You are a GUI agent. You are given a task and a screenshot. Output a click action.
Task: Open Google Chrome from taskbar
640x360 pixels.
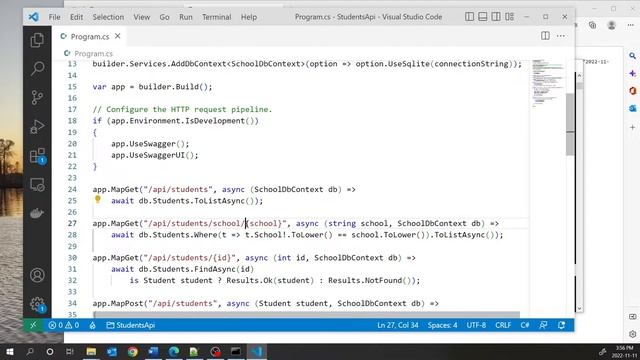(x=133, y=351)
